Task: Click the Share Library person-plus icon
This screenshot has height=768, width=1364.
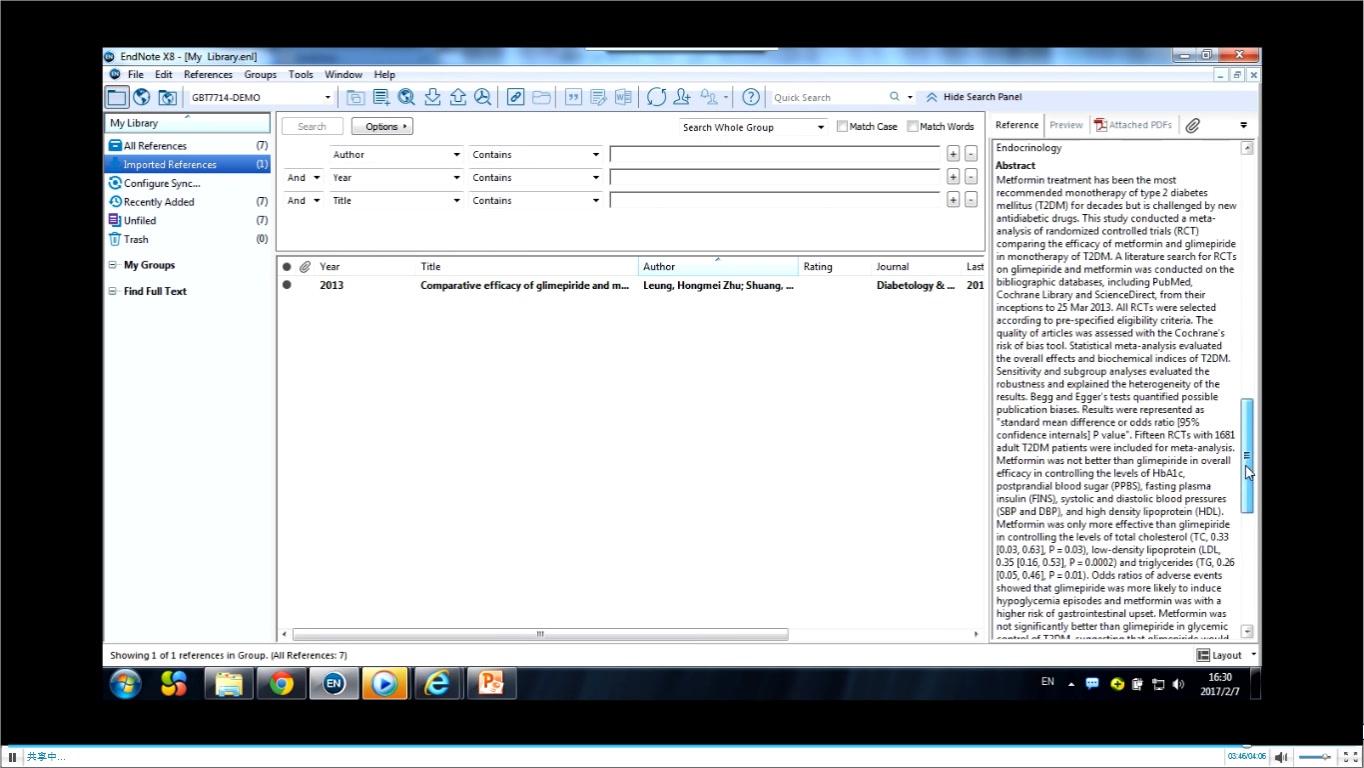Action: point(682,97)
